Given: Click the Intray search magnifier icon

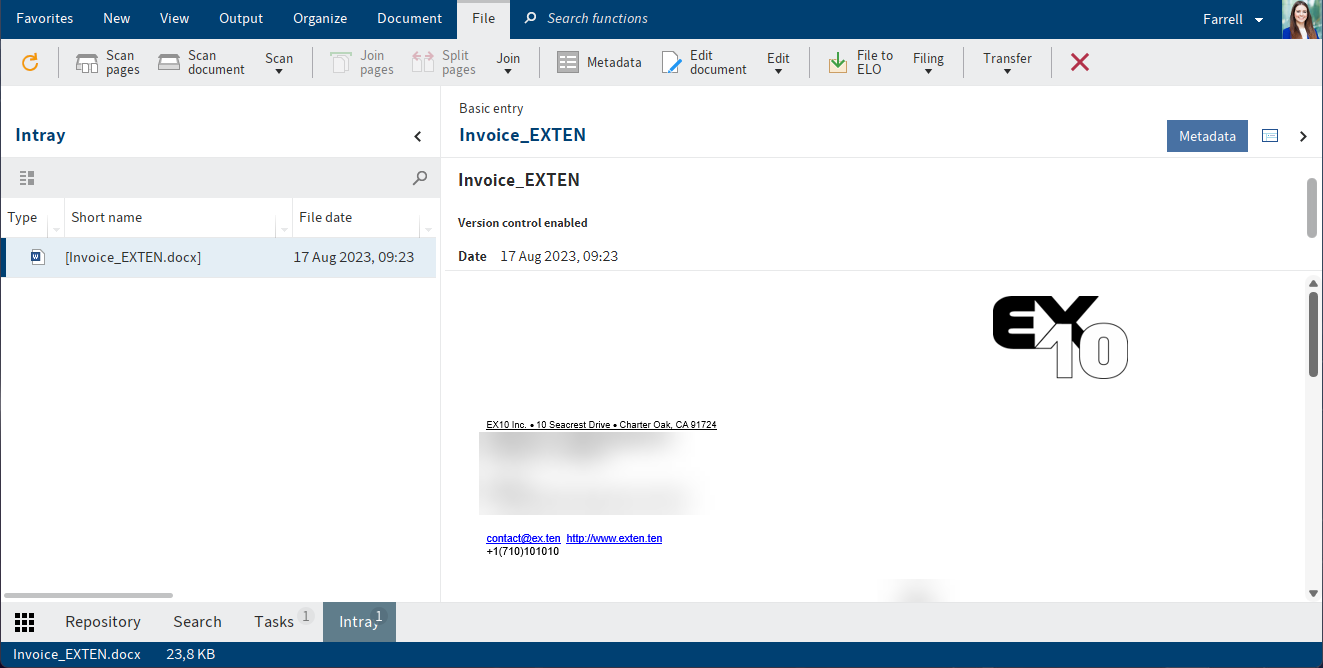Looking at the screenshot, I should [420, 178].
